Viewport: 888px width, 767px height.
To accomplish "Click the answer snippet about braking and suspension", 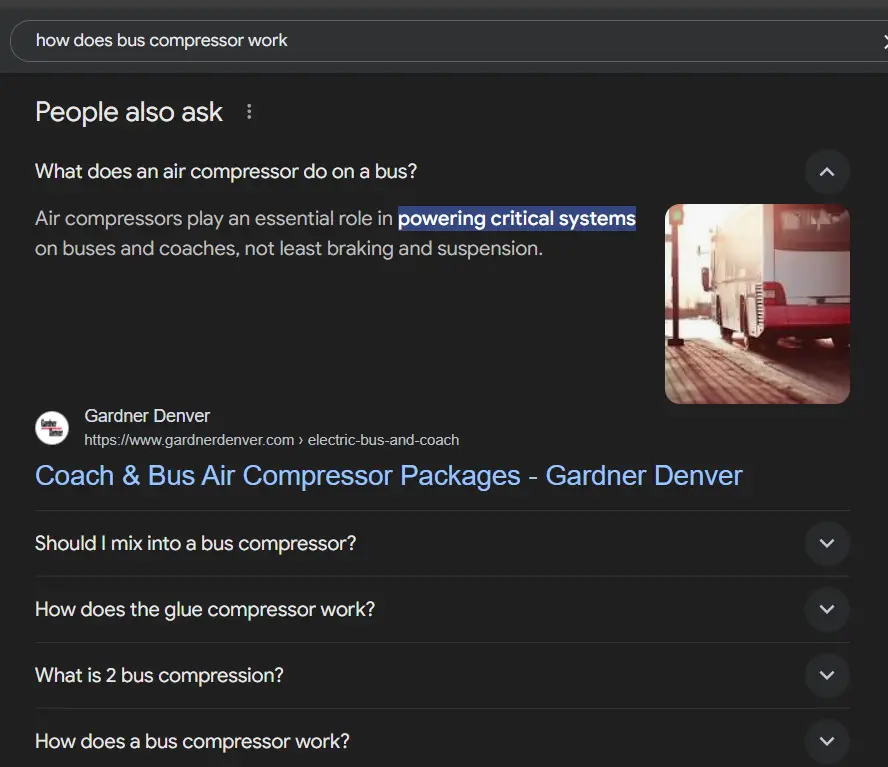I will [x=290, y=248].
